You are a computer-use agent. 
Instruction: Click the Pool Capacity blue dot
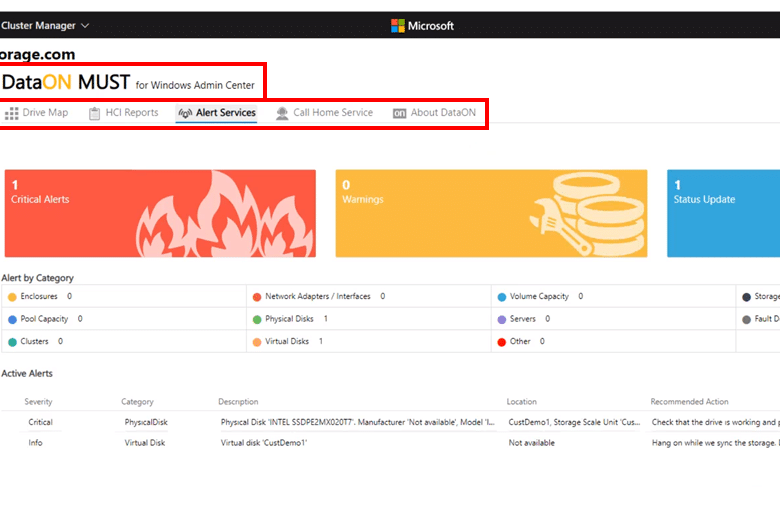[12, 319]
